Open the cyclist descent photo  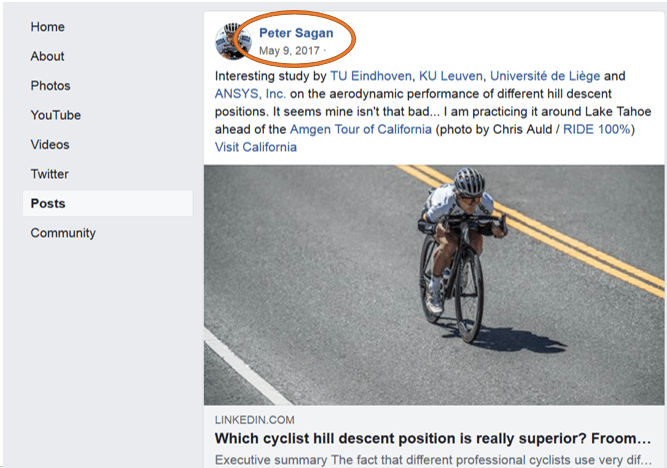coord(434,285)
